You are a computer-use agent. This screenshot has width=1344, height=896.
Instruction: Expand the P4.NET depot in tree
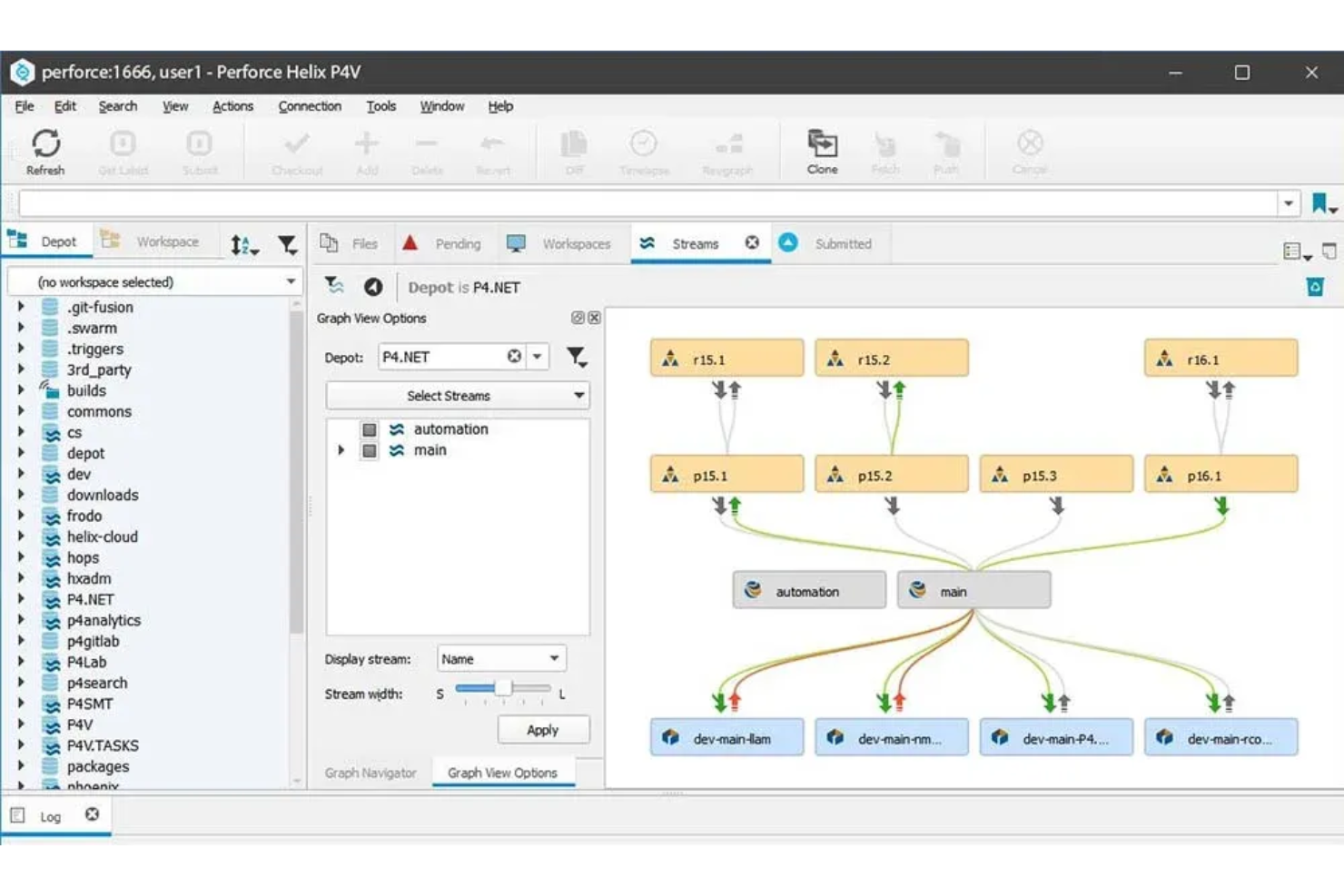tap(21, 599)
